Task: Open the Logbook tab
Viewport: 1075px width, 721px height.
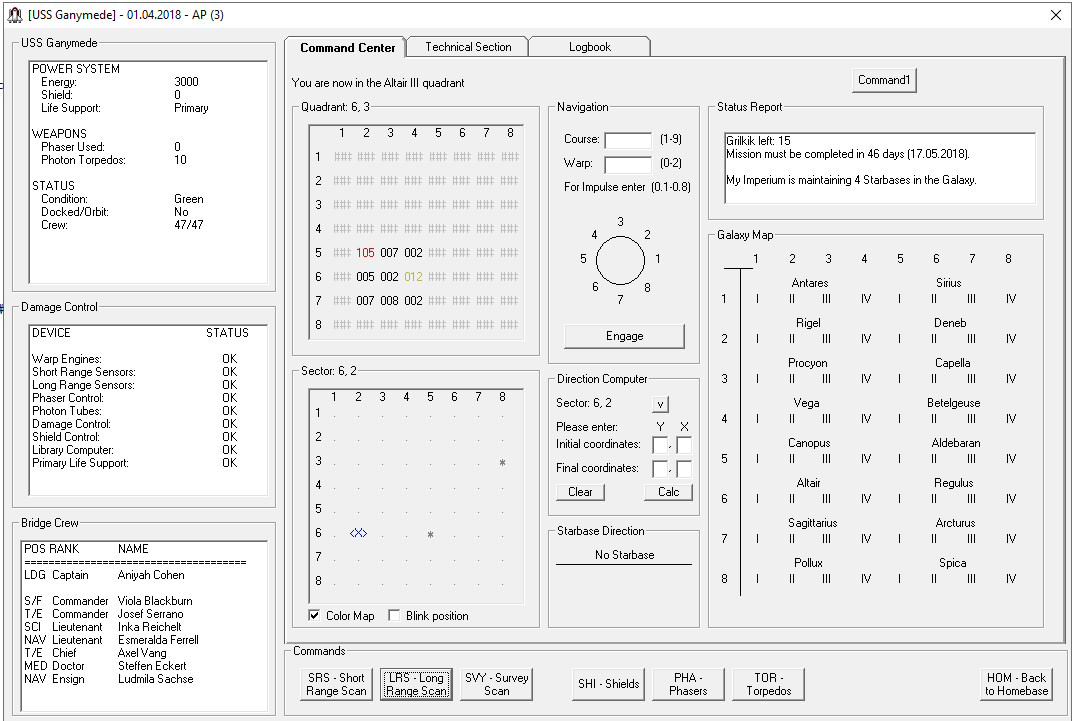Action: click(x=590, y=47)
